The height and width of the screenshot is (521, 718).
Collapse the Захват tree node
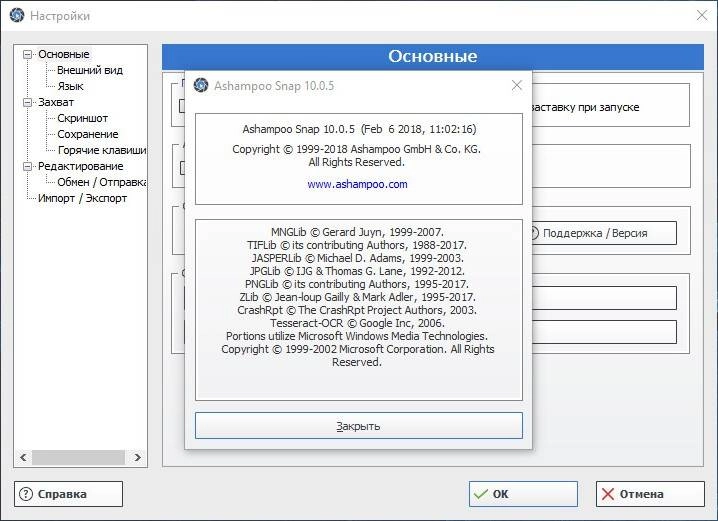pyautogui.click(x=27, y=102)
